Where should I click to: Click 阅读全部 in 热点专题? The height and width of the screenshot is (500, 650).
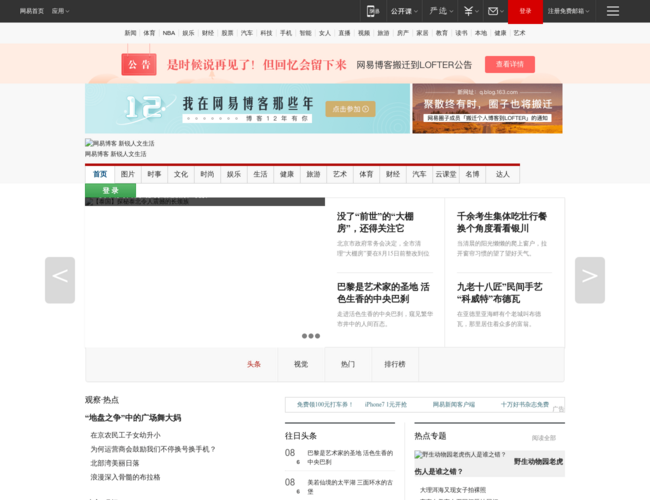click(x=543, y=438)
